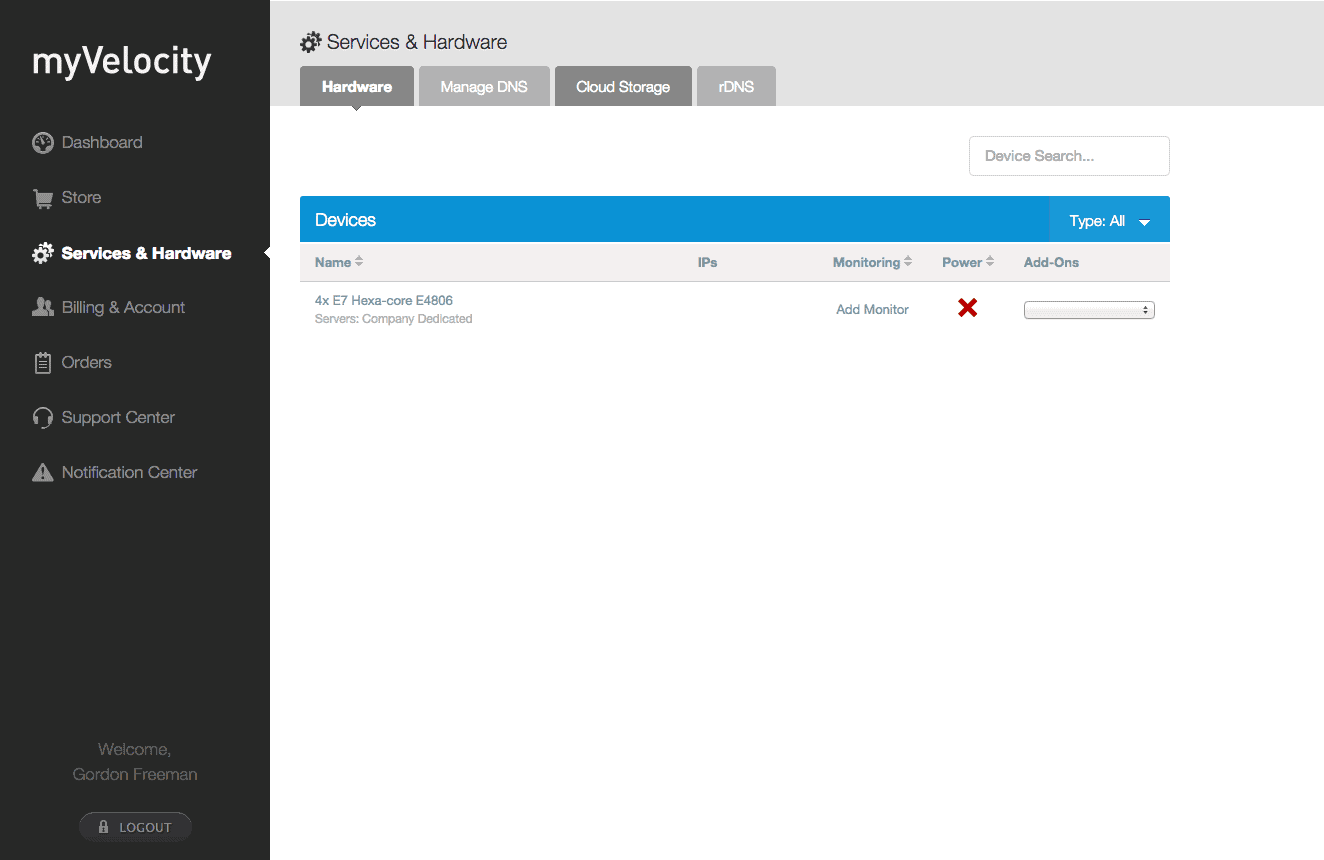Click the IPs column header
This screenshot has height=860, width=1324.
[x=707, y=262]
